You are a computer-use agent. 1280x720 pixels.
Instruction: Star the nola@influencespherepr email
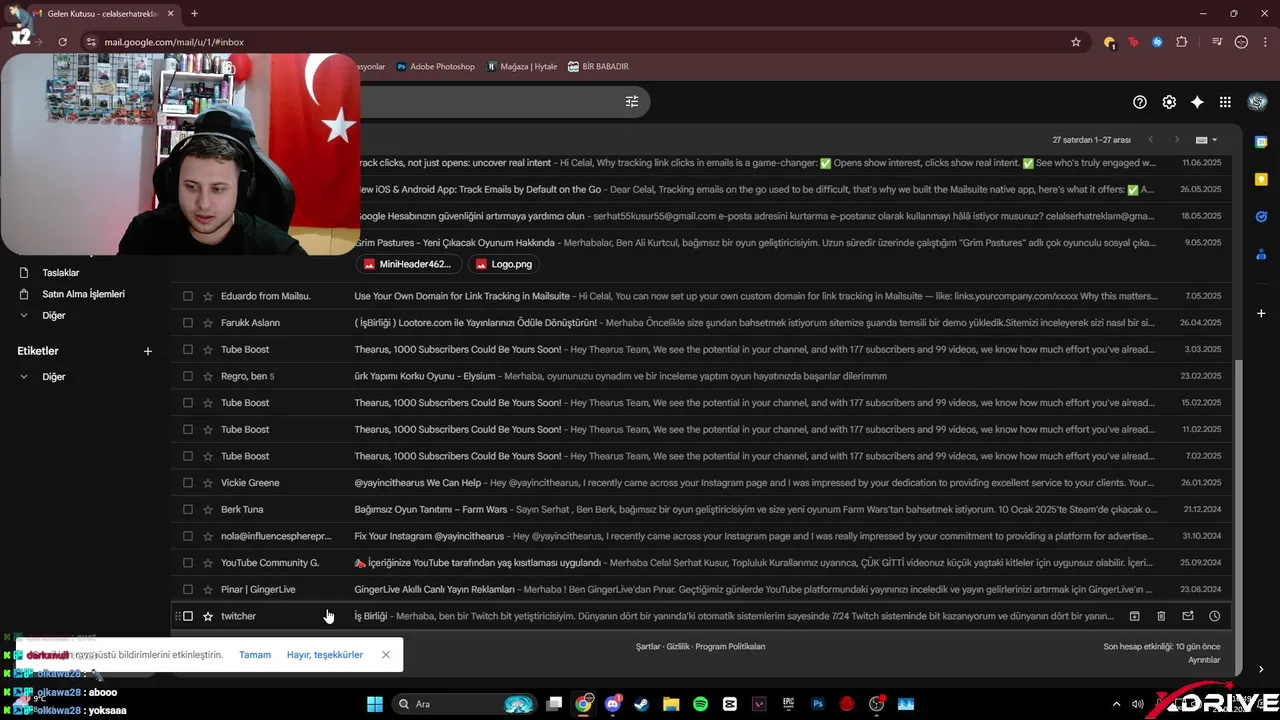pos(208,536)
